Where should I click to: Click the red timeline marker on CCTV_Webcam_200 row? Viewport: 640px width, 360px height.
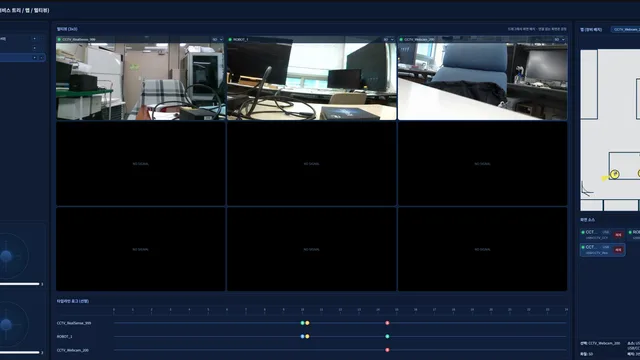[x=387, y=350]
